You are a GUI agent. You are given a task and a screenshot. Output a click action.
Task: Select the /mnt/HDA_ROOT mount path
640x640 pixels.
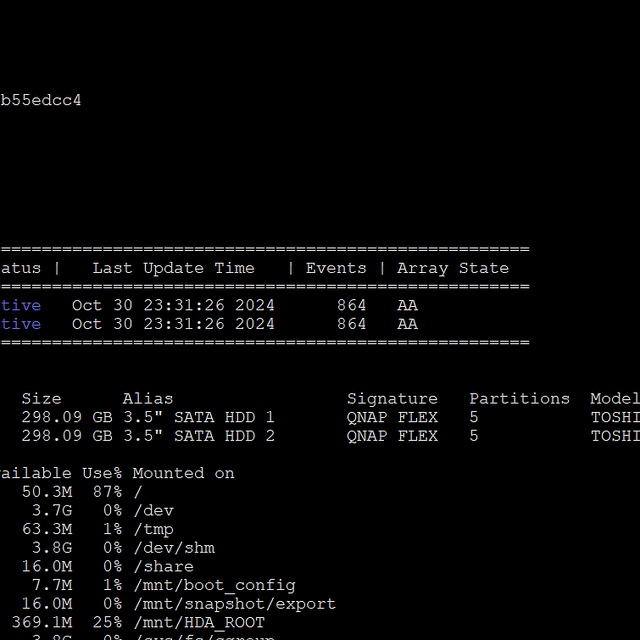(198, 622)
